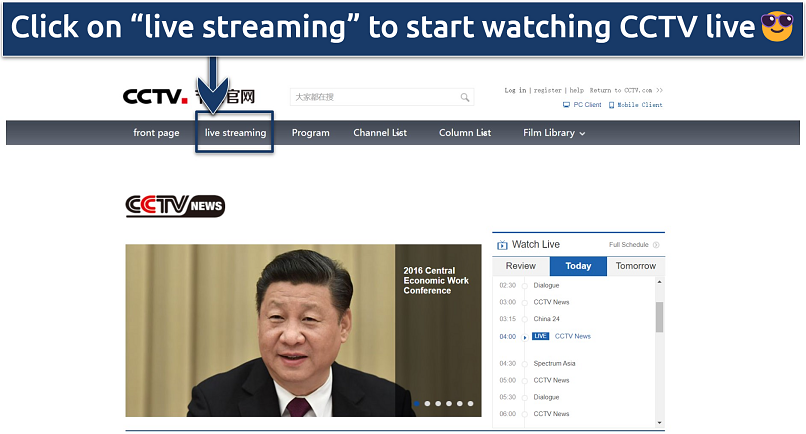Click the schedule scrollbar thumb

tap(660, 317)
